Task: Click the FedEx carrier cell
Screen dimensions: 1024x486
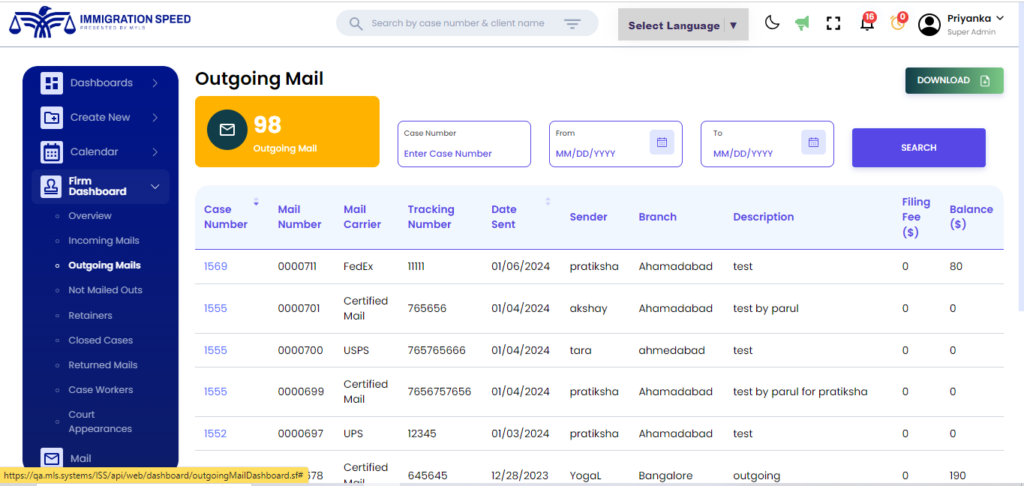Action: pos(358,267)
